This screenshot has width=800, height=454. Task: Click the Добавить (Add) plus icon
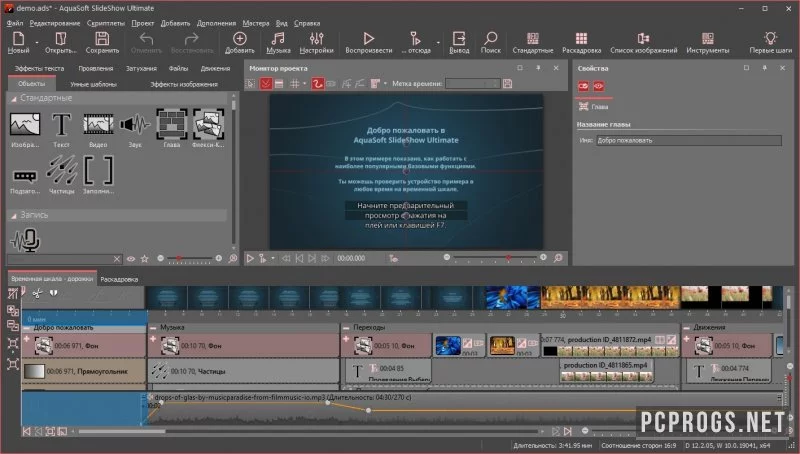coord(239,39)
